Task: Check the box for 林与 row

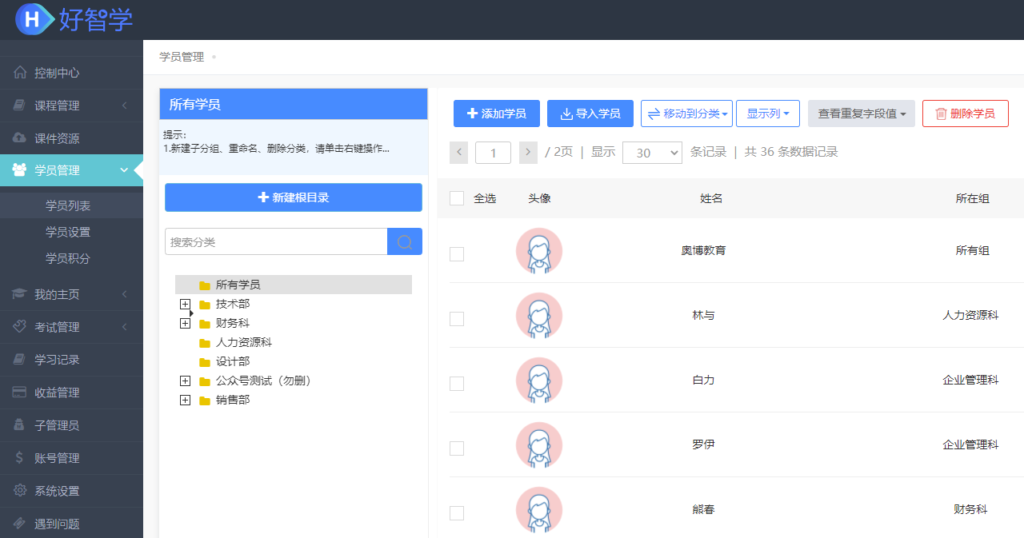Action: 456,319
